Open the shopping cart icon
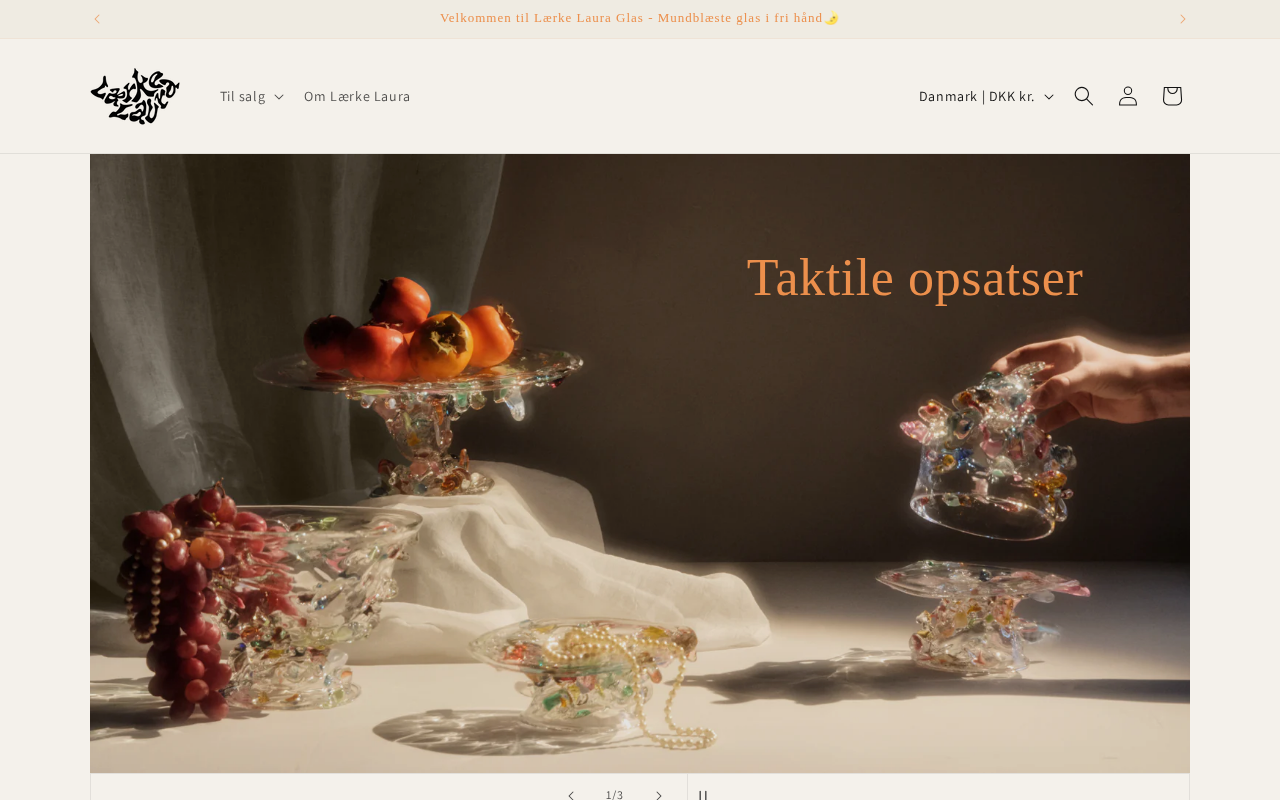This screenshot has width=1280, height=800. click(x=1172, y=96)
